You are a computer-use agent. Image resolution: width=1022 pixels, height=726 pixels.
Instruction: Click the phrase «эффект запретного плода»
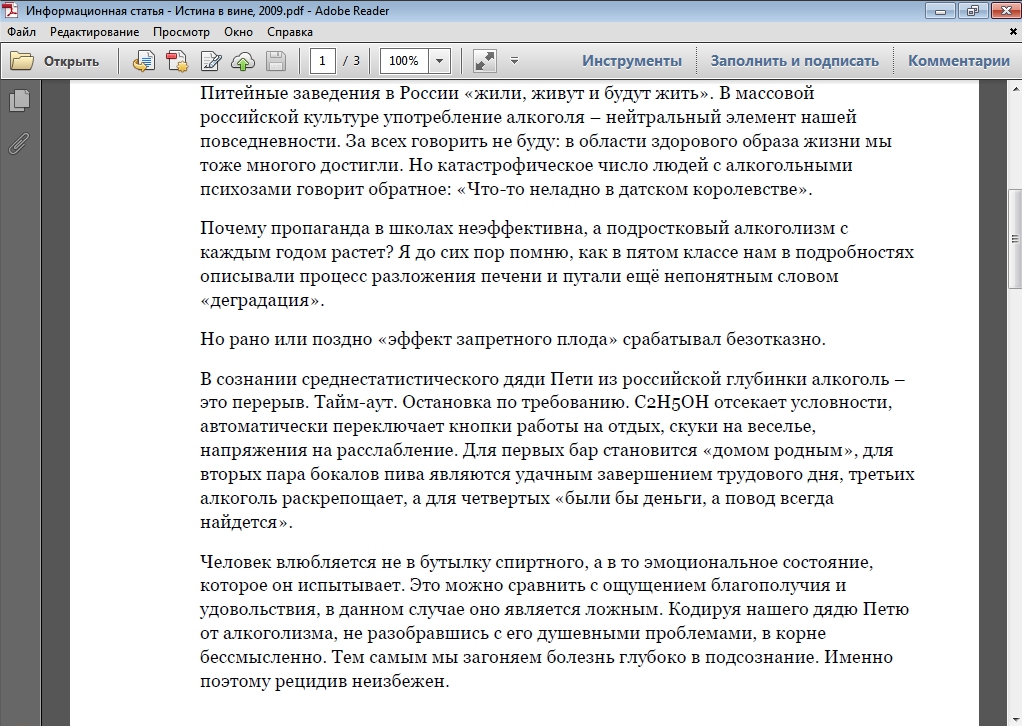tap(497, 340)
